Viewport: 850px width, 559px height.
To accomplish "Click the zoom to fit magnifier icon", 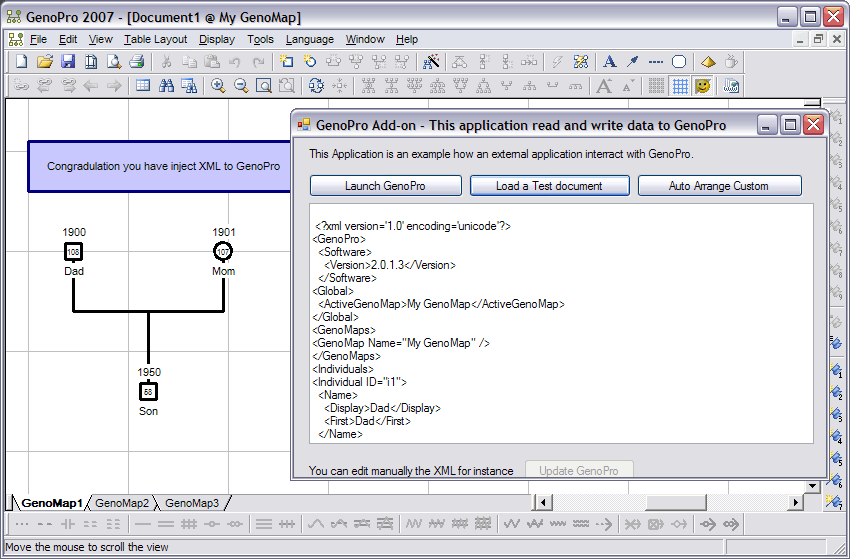I will [264, 86].
